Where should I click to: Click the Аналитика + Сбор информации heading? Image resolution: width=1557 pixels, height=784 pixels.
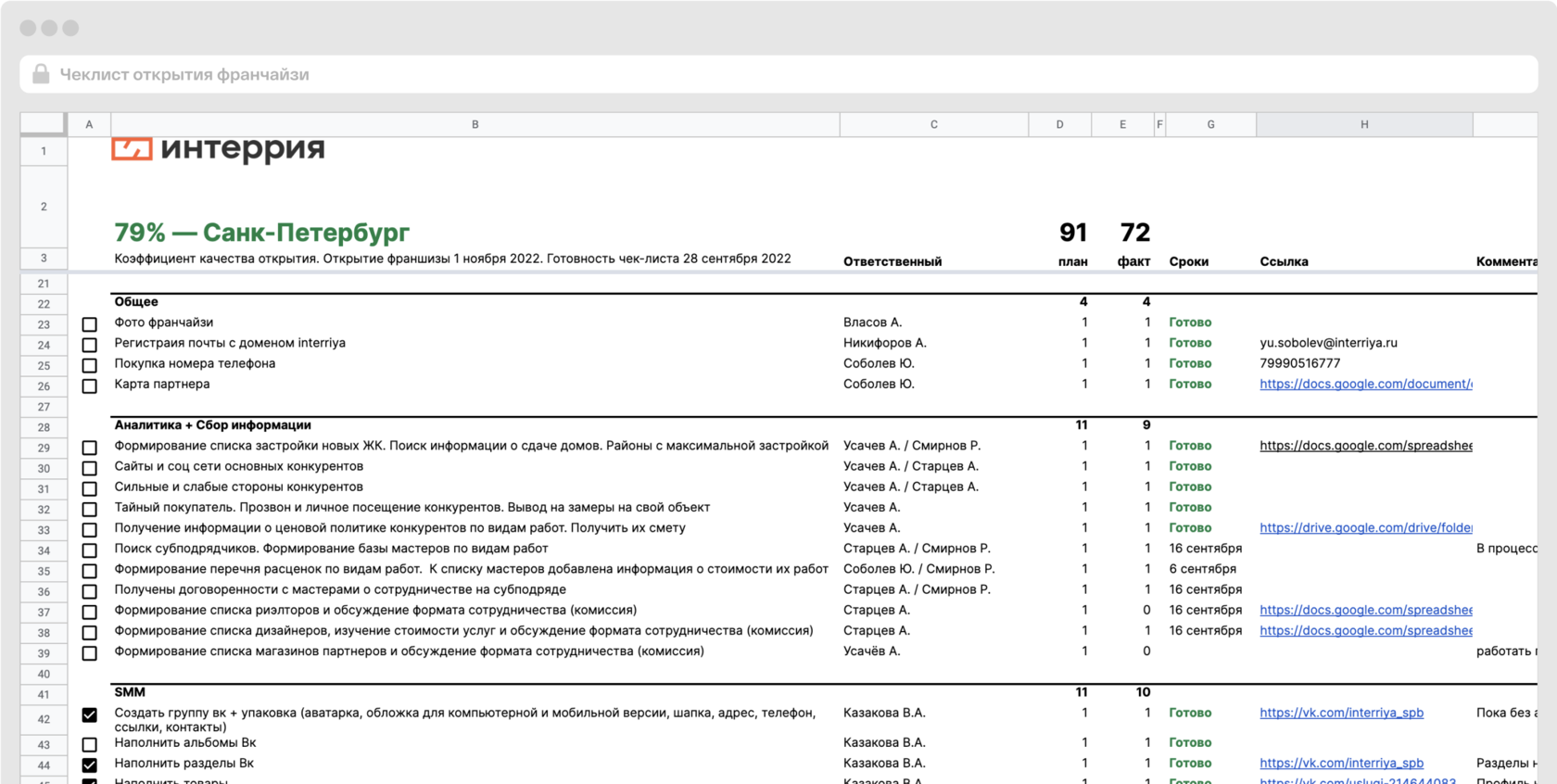(212, 424)
